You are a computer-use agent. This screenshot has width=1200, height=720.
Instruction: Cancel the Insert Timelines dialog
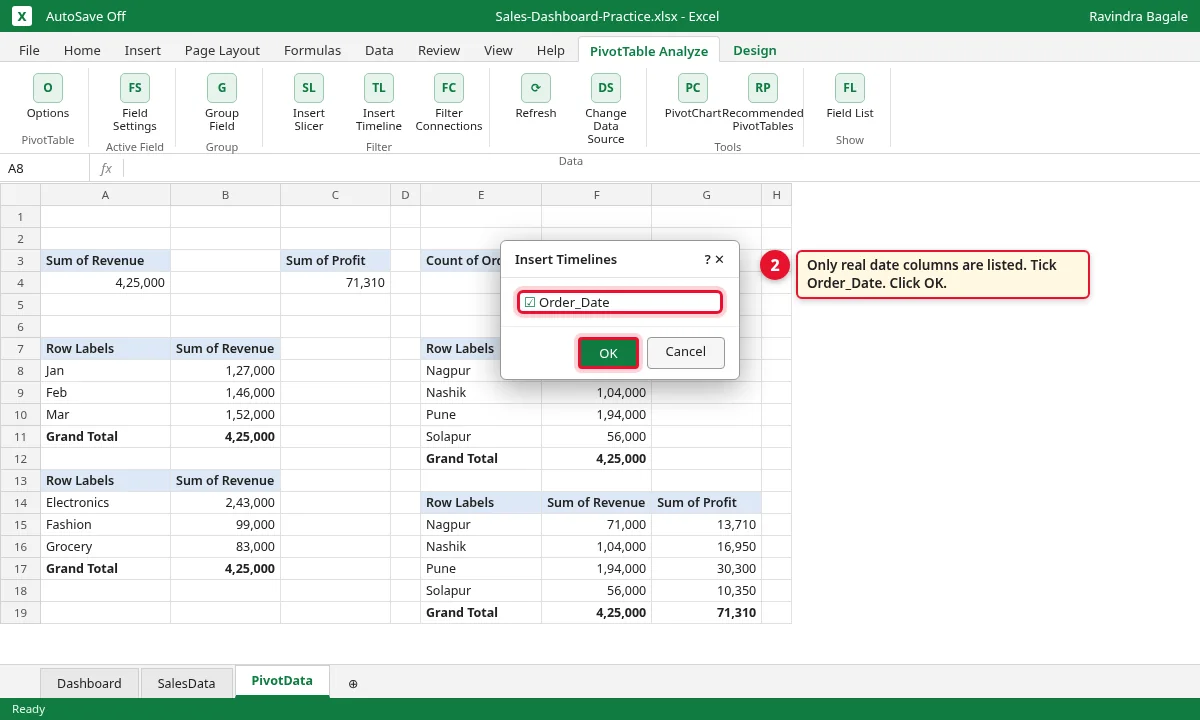pyautogui.click(x=686, y=352)
